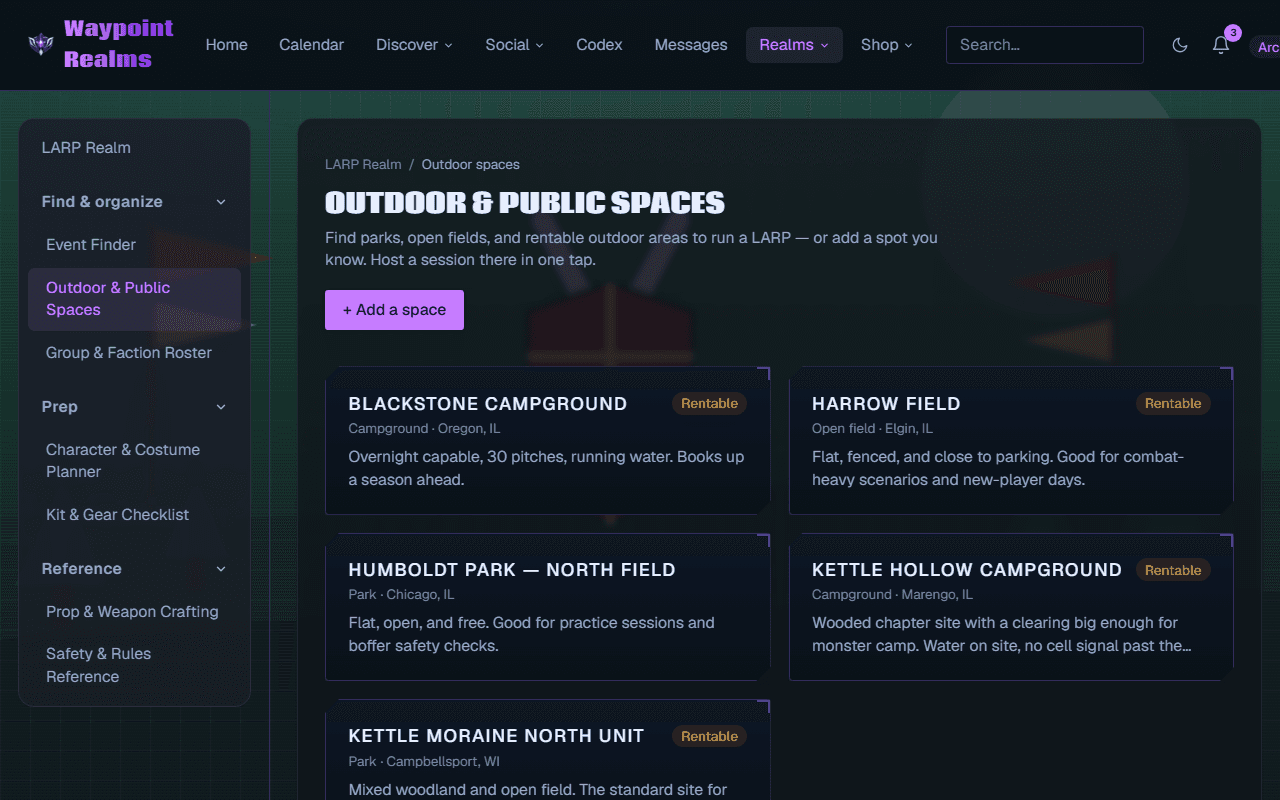Open the partially visible profile chip

[x=1265, y=46]
